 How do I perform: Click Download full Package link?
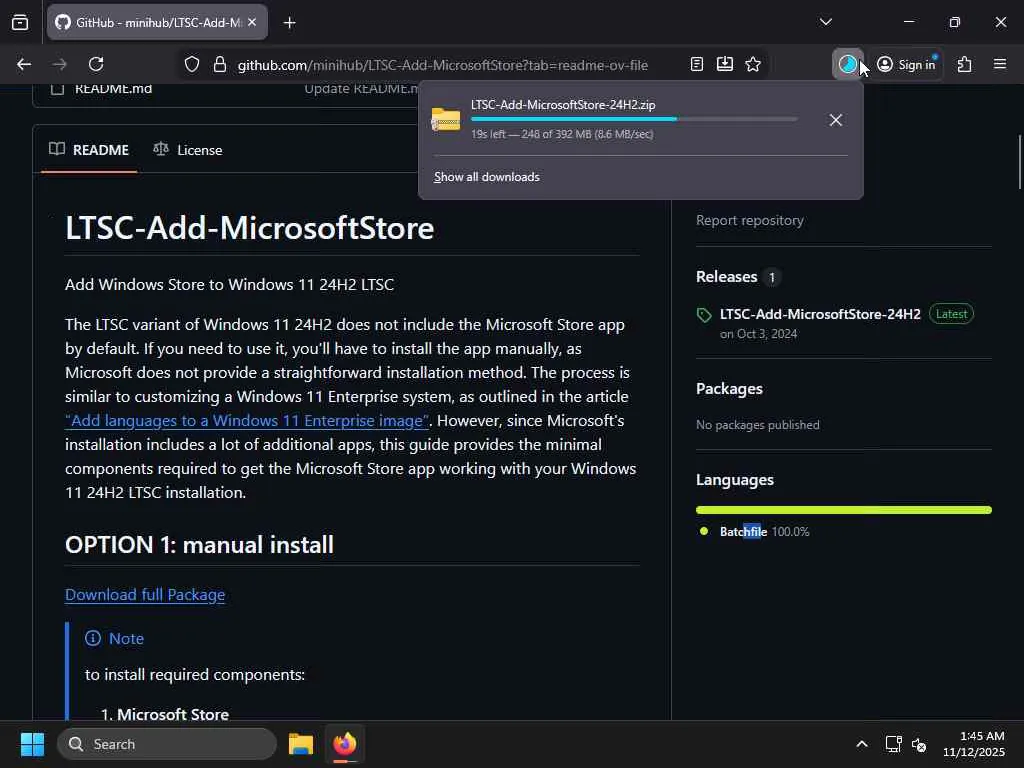145,595
